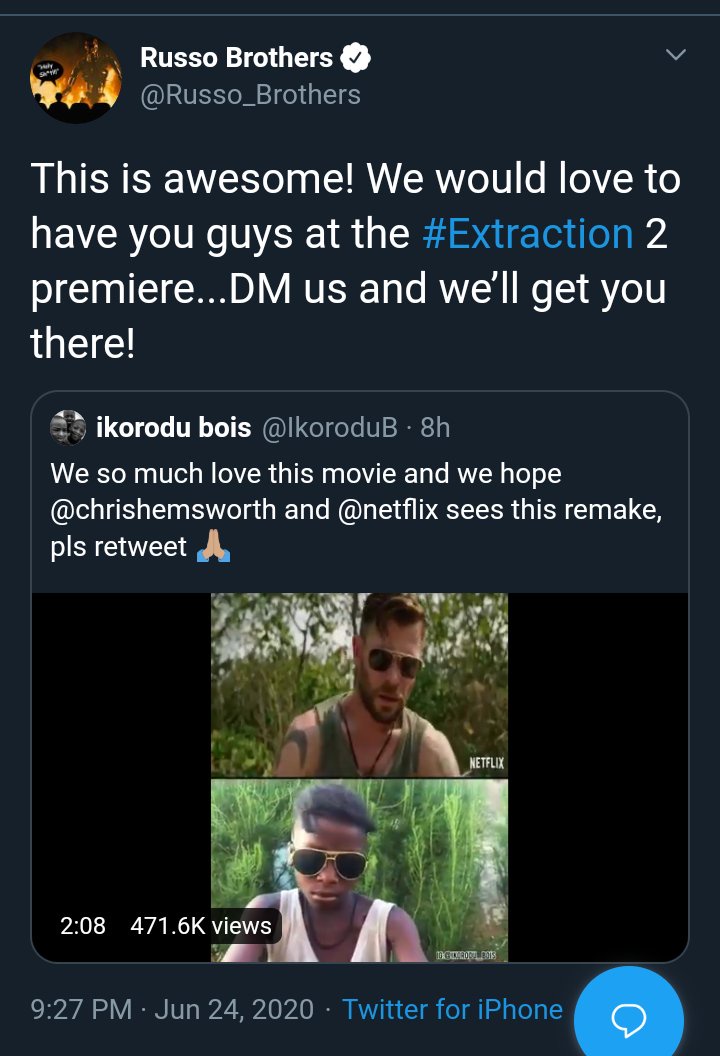
Task: Expand the tweet options chevron menu
Action: [676, 54]
